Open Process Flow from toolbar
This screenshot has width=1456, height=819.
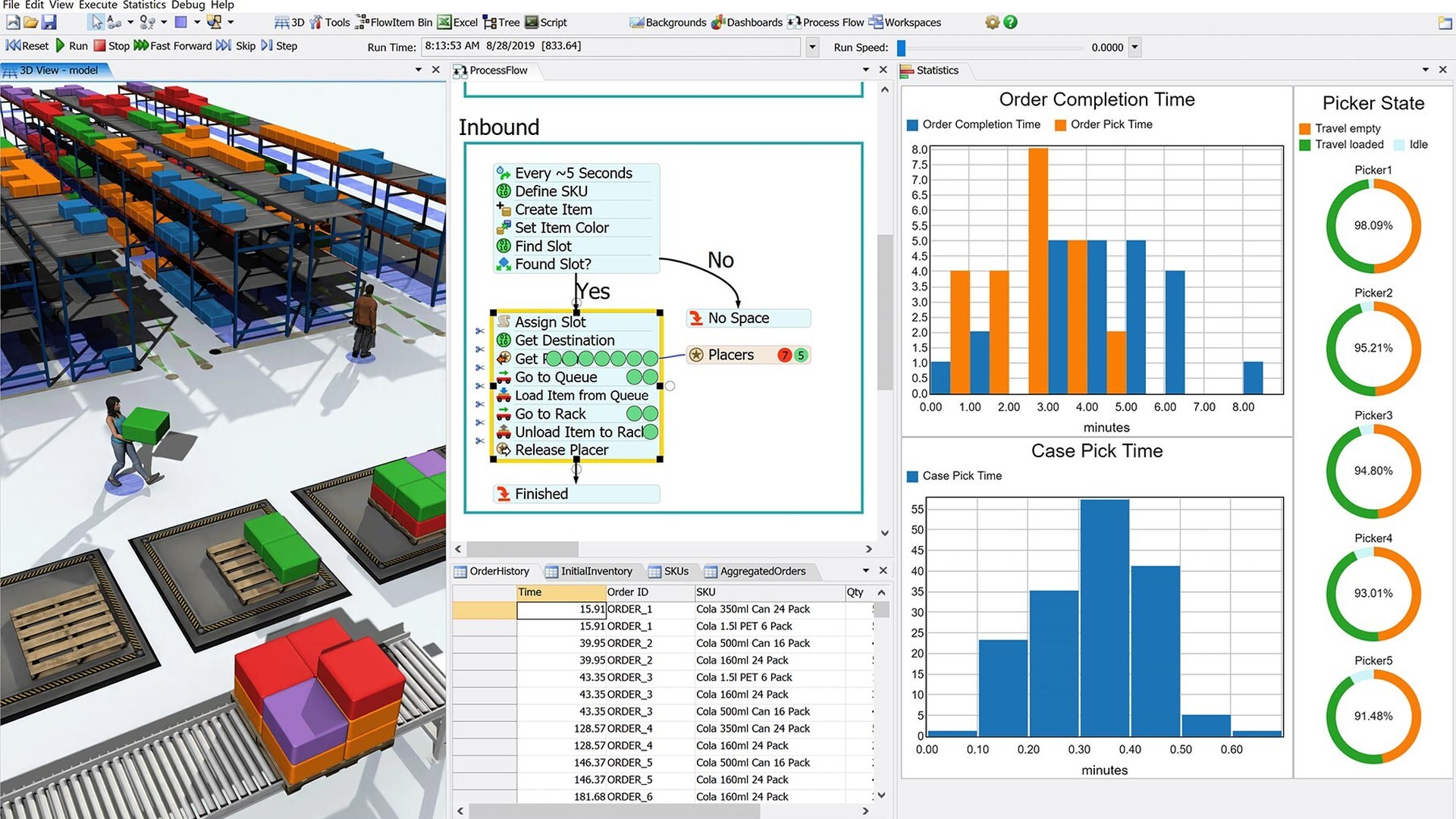(x=826, y=22)
